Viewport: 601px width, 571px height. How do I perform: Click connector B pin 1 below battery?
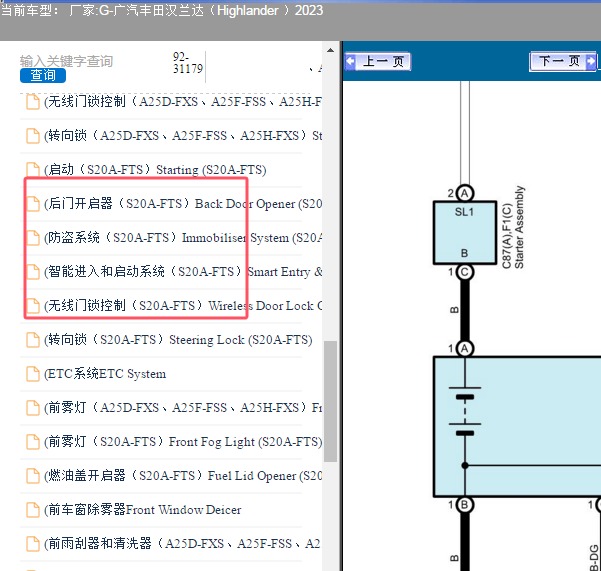[465, 505]
